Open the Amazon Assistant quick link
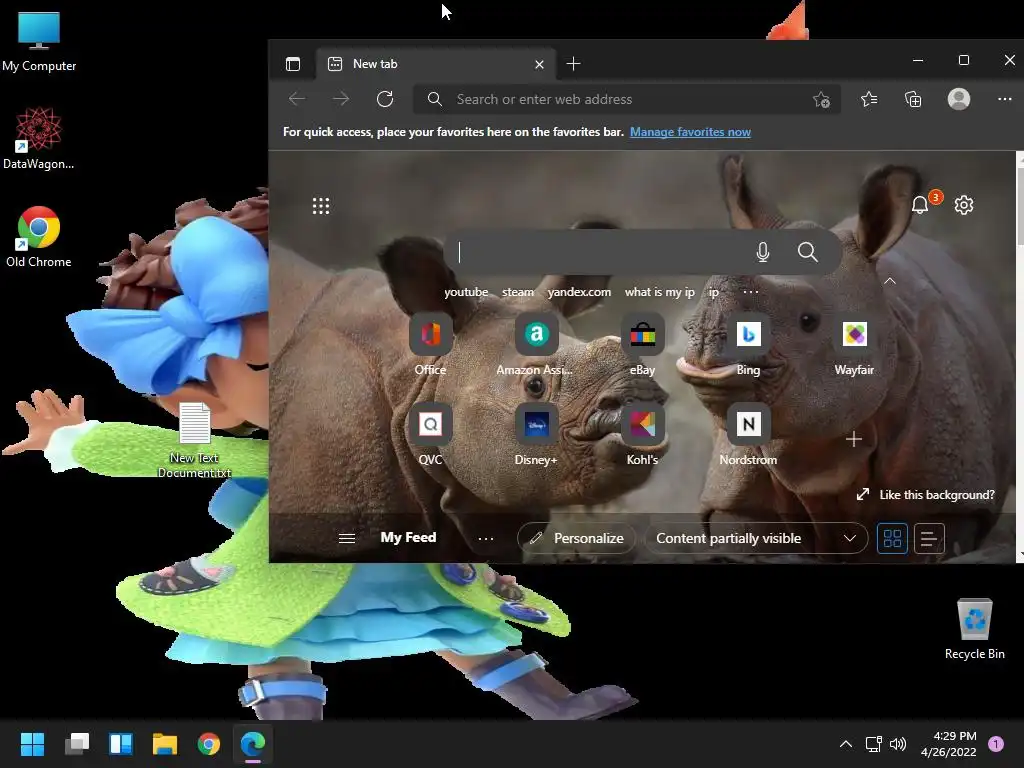 [x=536, y=345]
